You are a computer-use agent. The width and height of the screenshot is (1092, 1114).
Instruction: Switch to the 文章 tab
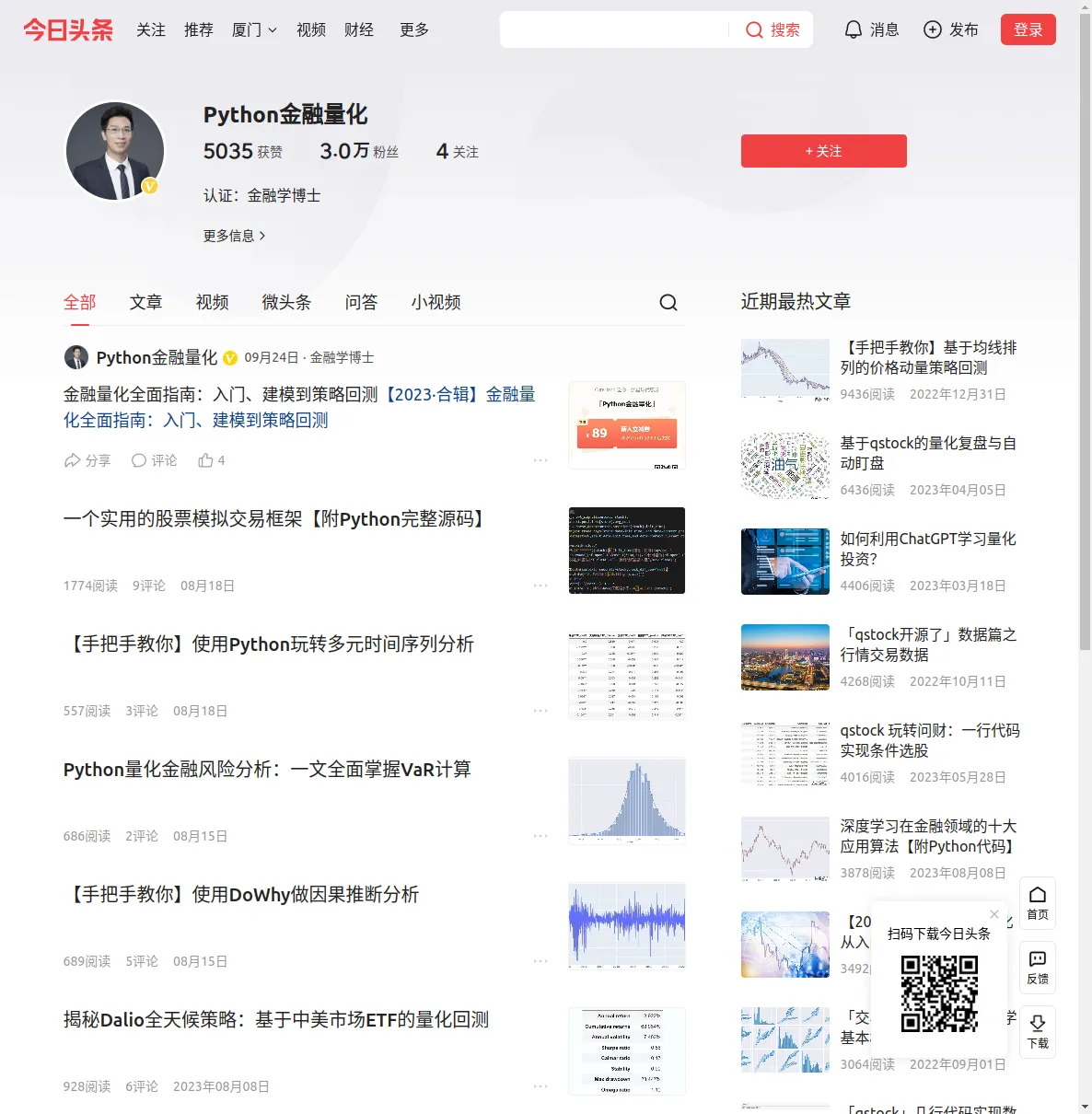[x=146, y=302]
